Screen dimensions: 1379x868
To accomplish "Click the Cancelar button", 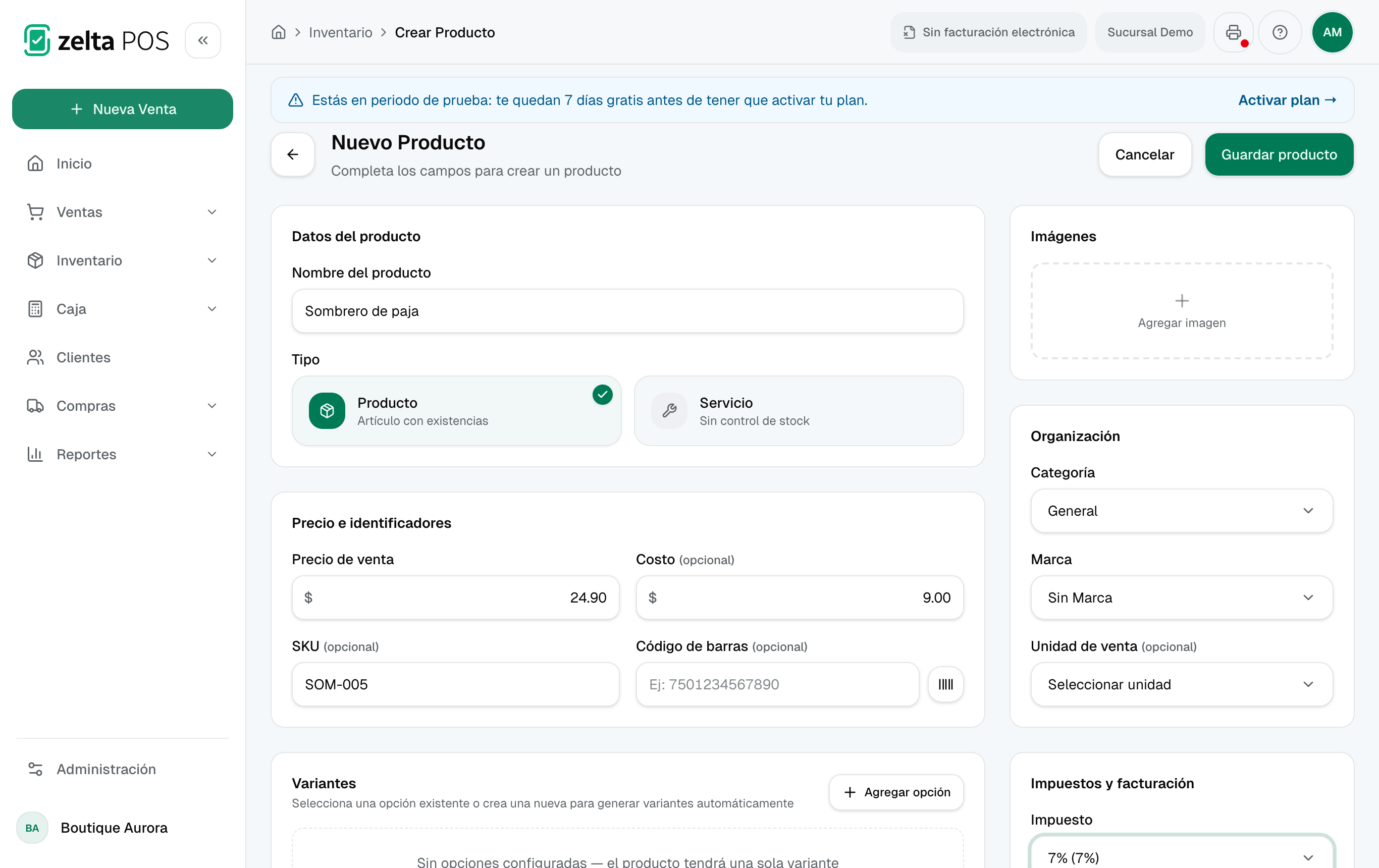I will tap(1144, 154).
